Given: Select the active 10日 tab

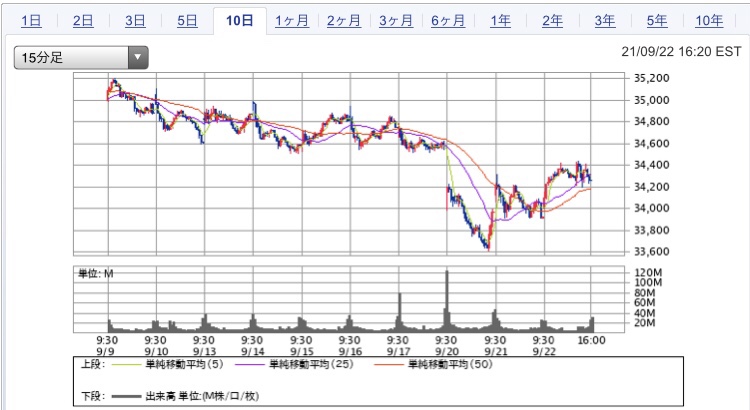Looking at the screenshot, I should tap(240, 21).
